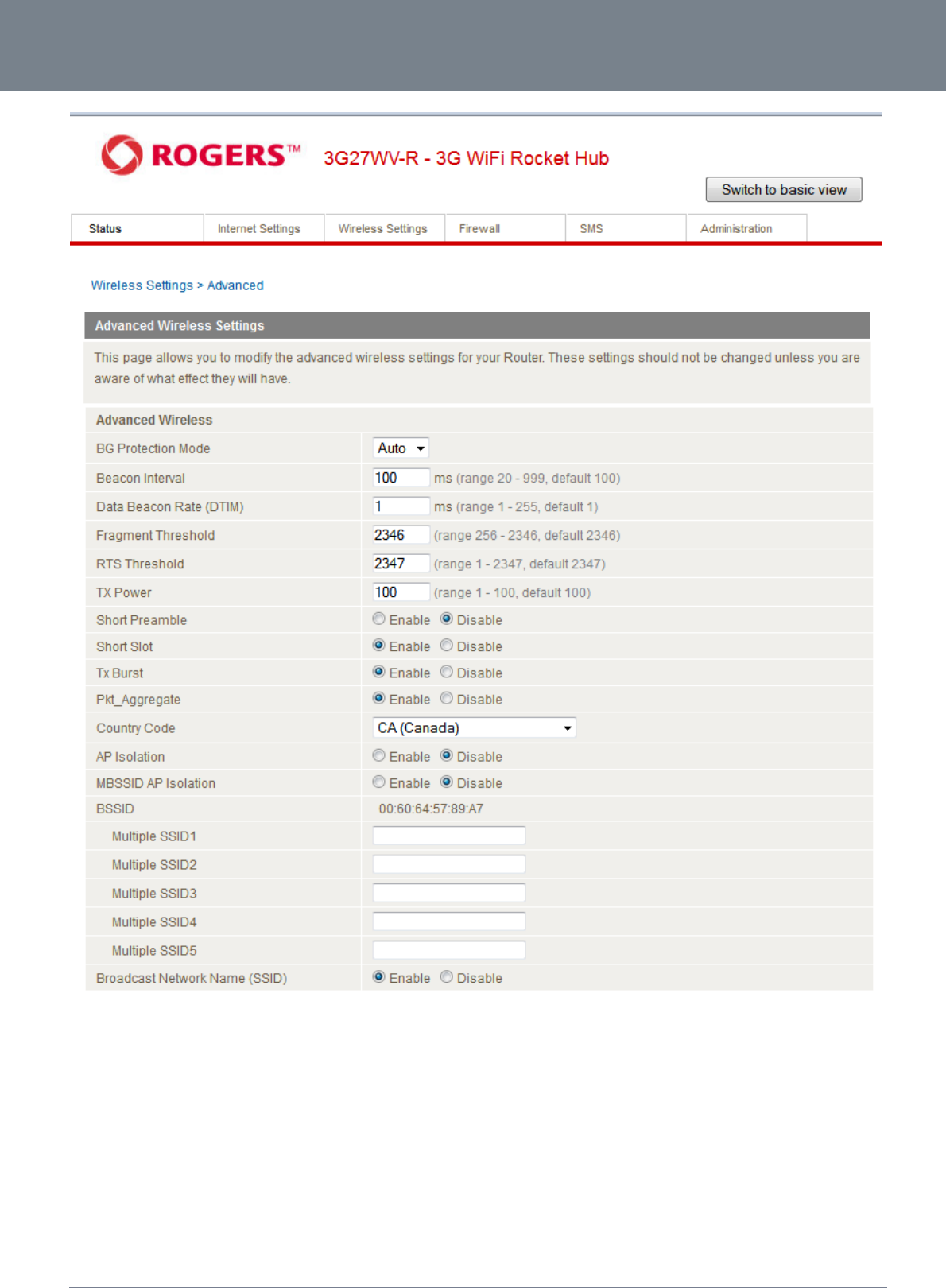Click the Beacon Interval input field
The height and width of the screenshot is (1288, 946).
pos(401,478)
